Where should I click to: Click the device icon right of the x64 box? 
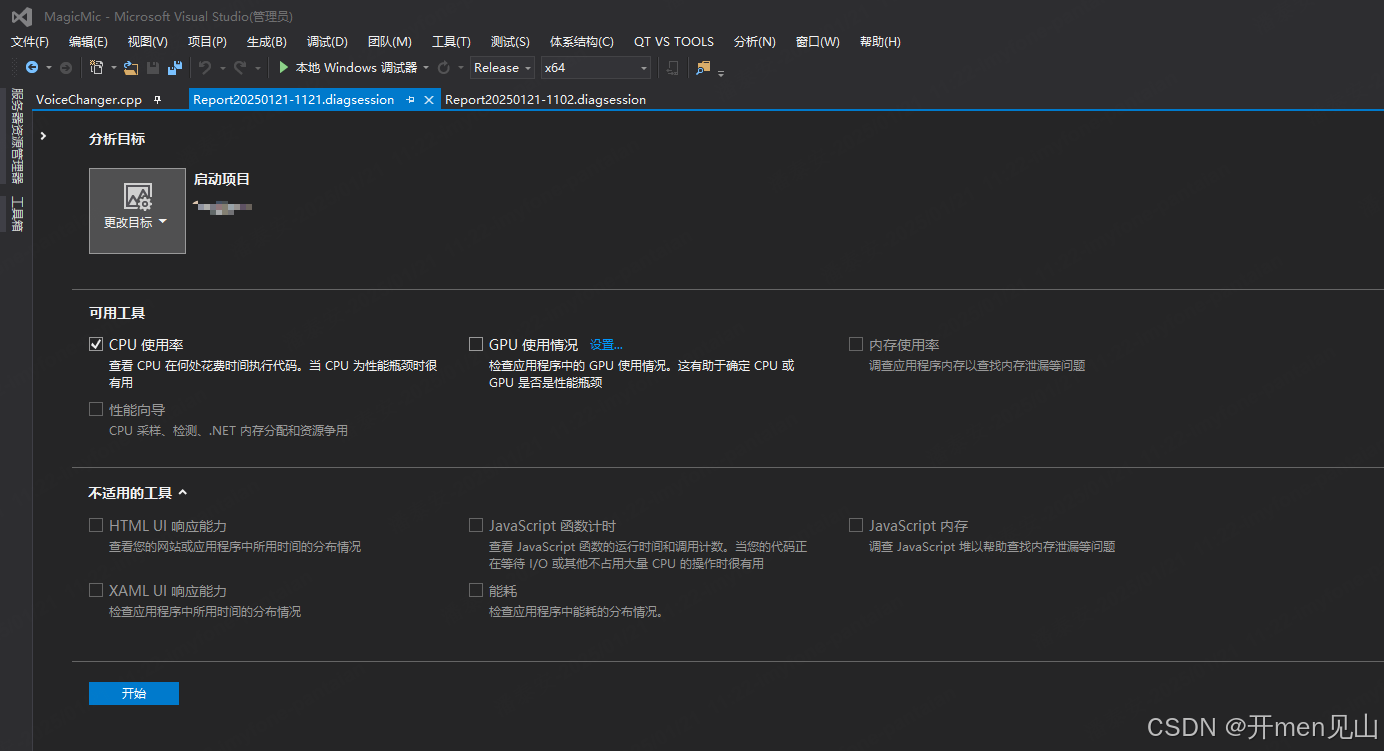(673, 68)
